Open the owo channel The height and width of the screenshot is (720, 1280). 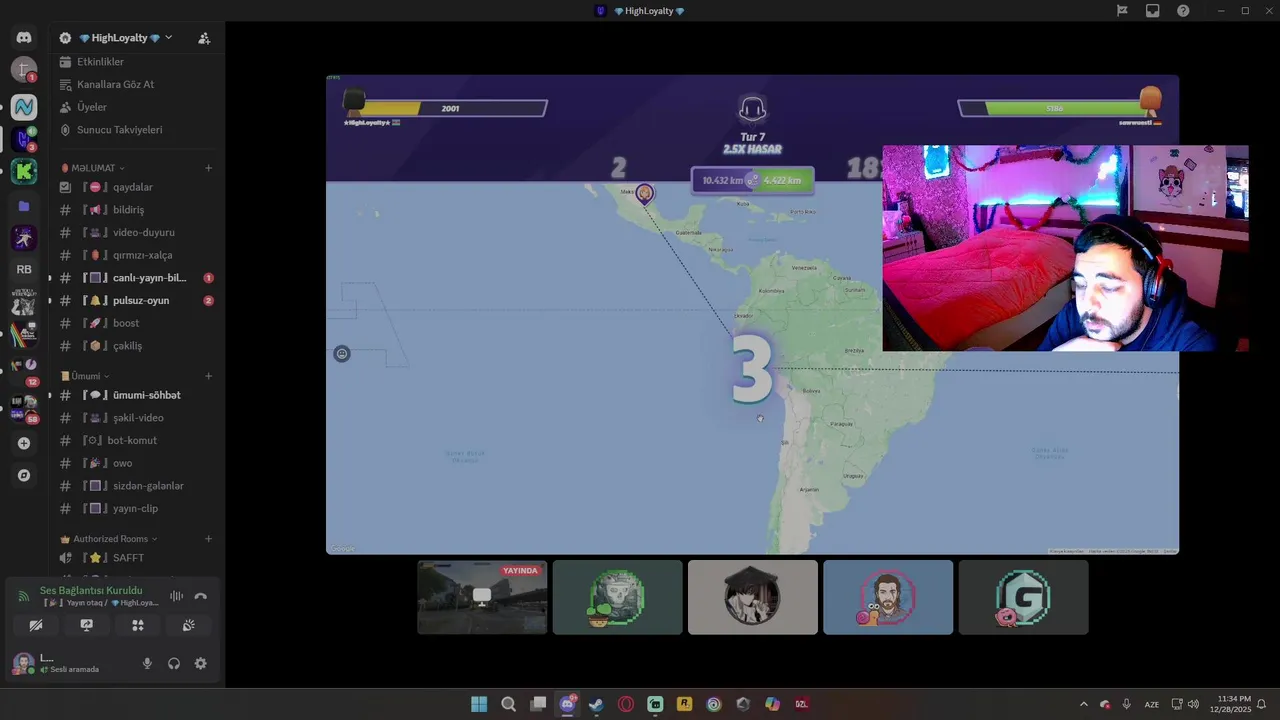136,463
